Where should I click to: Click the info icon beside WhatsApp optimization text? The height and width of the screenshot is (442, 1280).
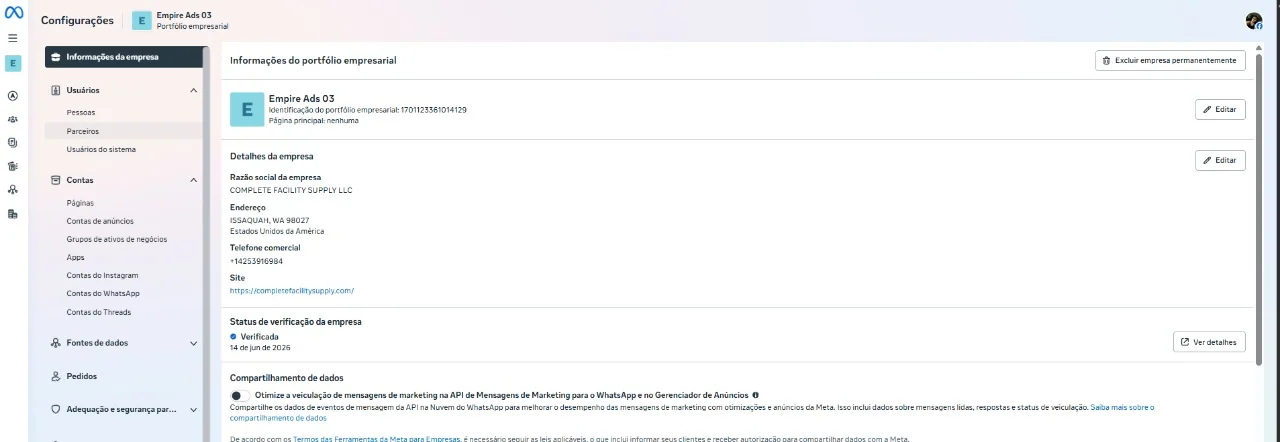(x=755, y=395)
